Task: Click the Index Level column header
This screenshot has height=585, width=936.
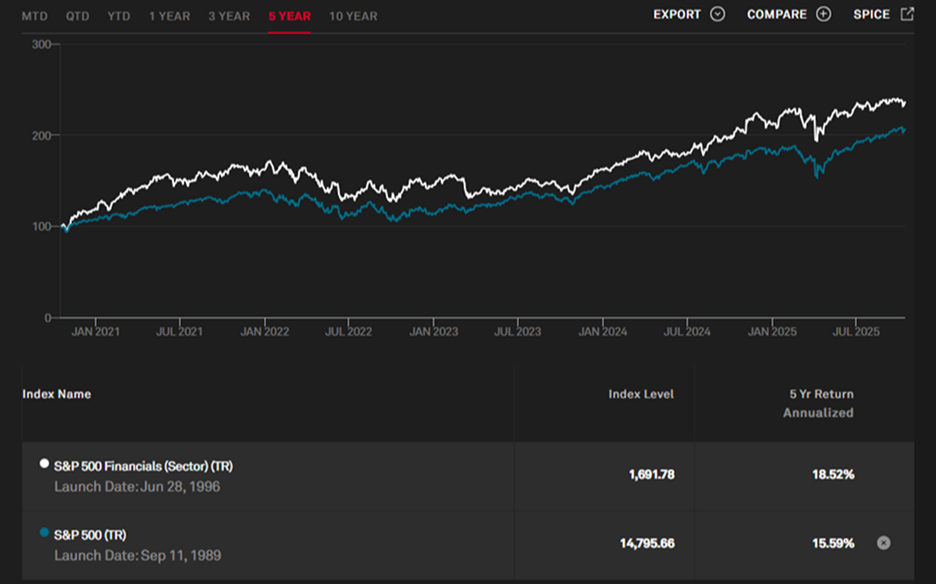Action: [x=640, y=394]
